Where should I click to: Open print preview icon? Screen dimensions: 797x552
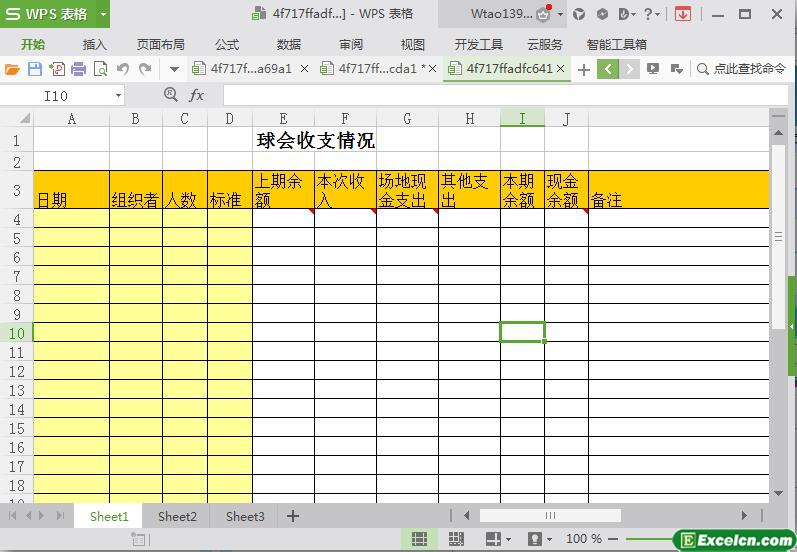pyautogui.click(x=101, y=69)
